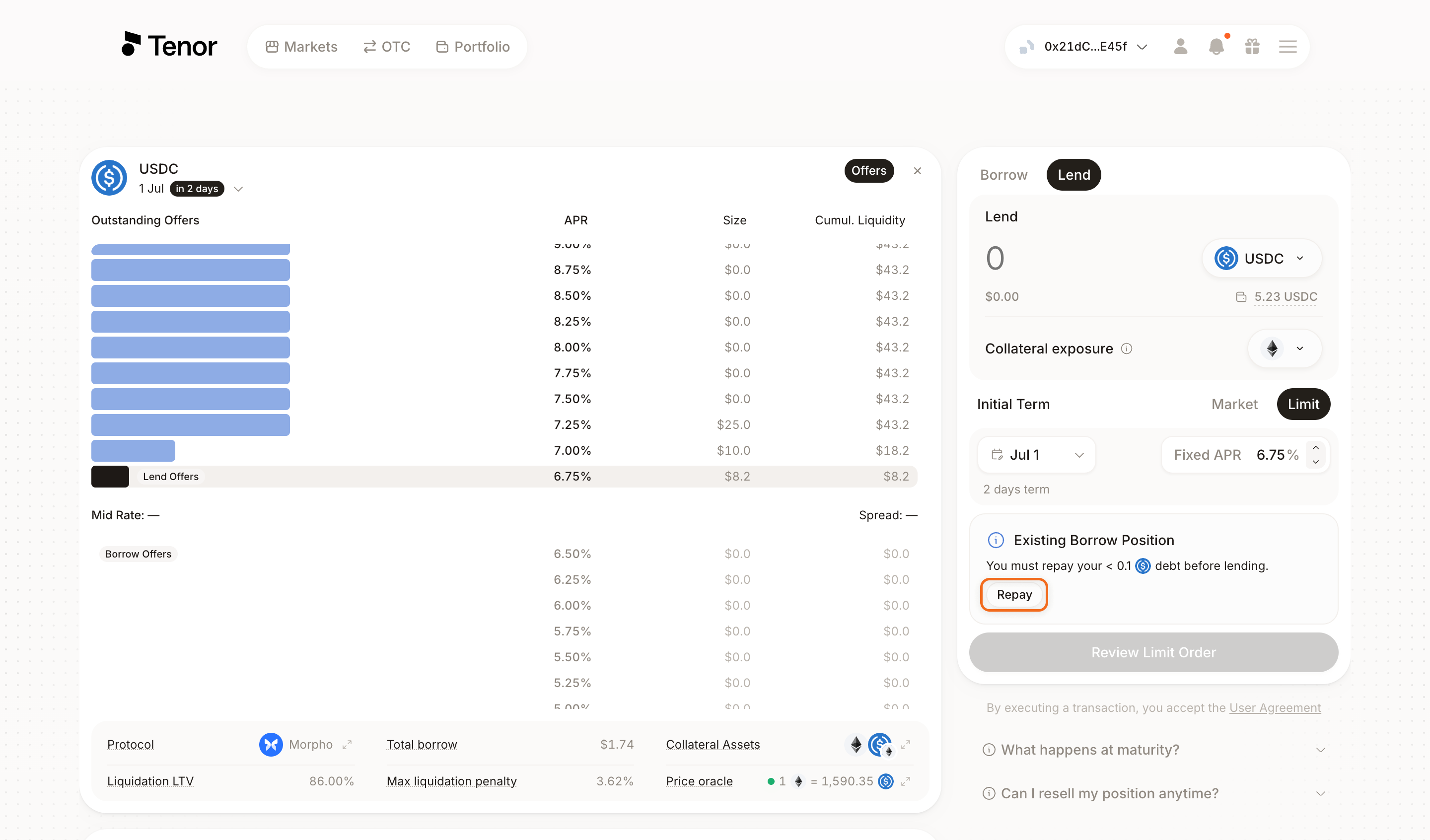Open the gift rewards icon

pyautogui.click(x=1252, y=47)
